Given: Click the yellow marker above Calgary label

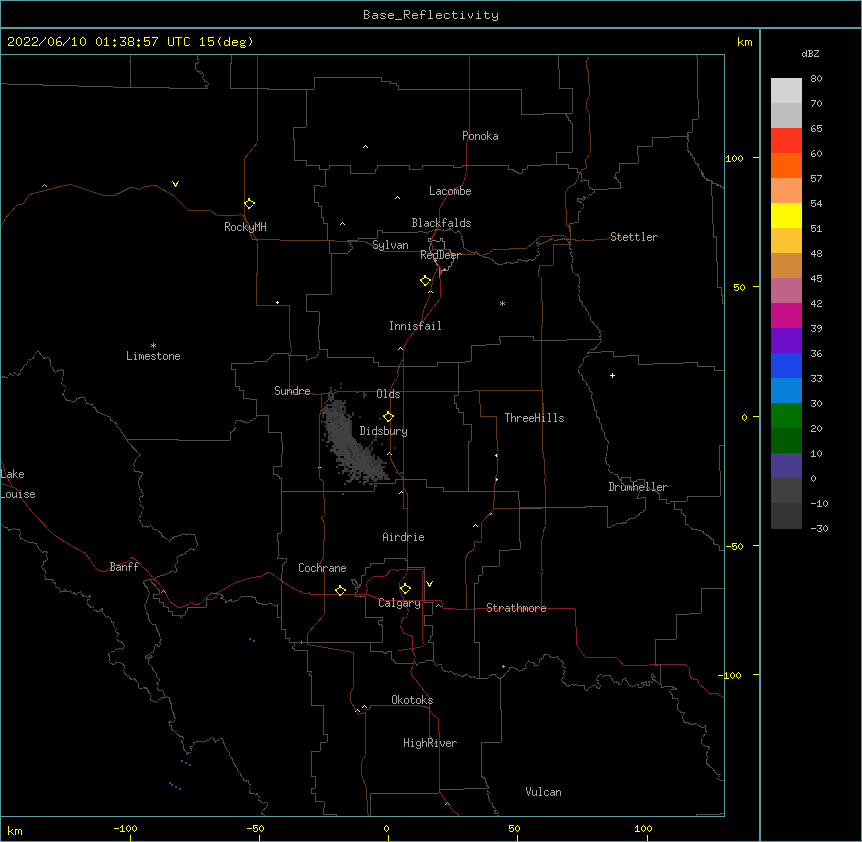Looking at the screenshot, I should 405,589.
